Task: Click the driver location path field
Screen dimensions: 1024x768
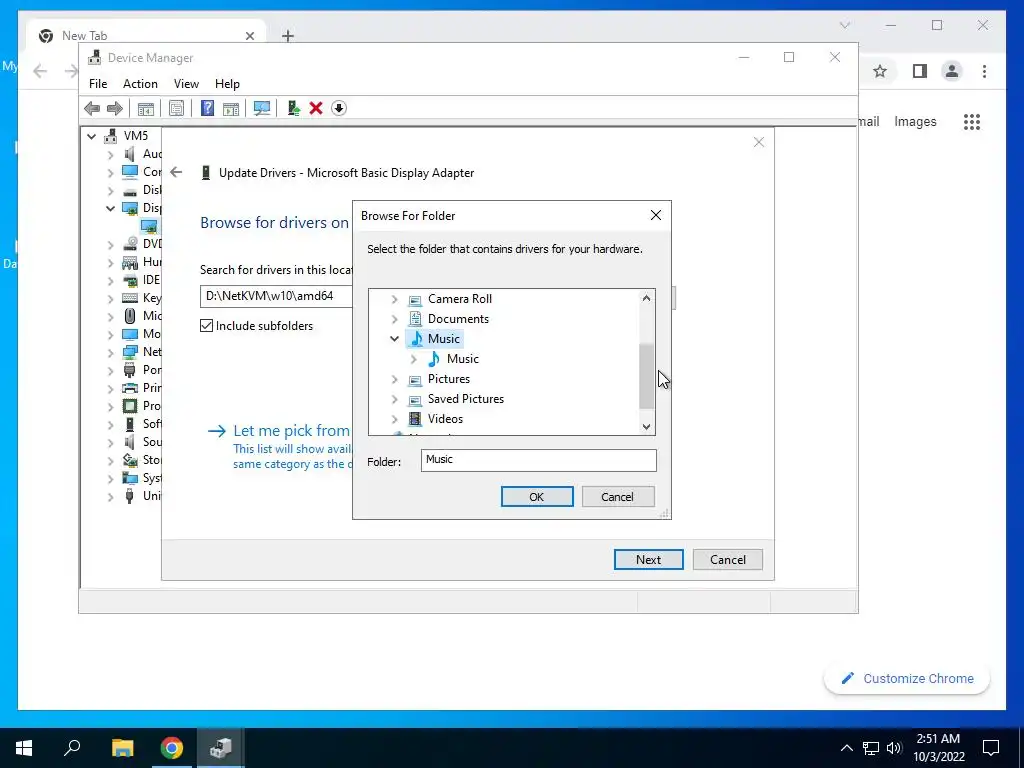Action: [x=276, y=296]
